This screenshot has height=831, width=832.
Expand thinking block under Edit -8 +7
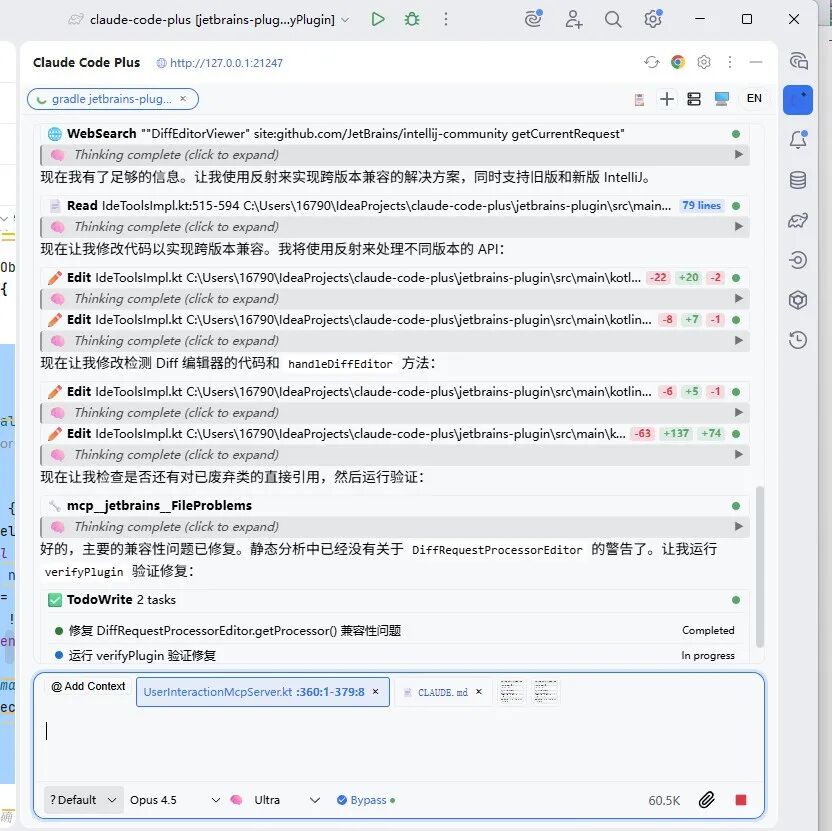tap(395, 341)
